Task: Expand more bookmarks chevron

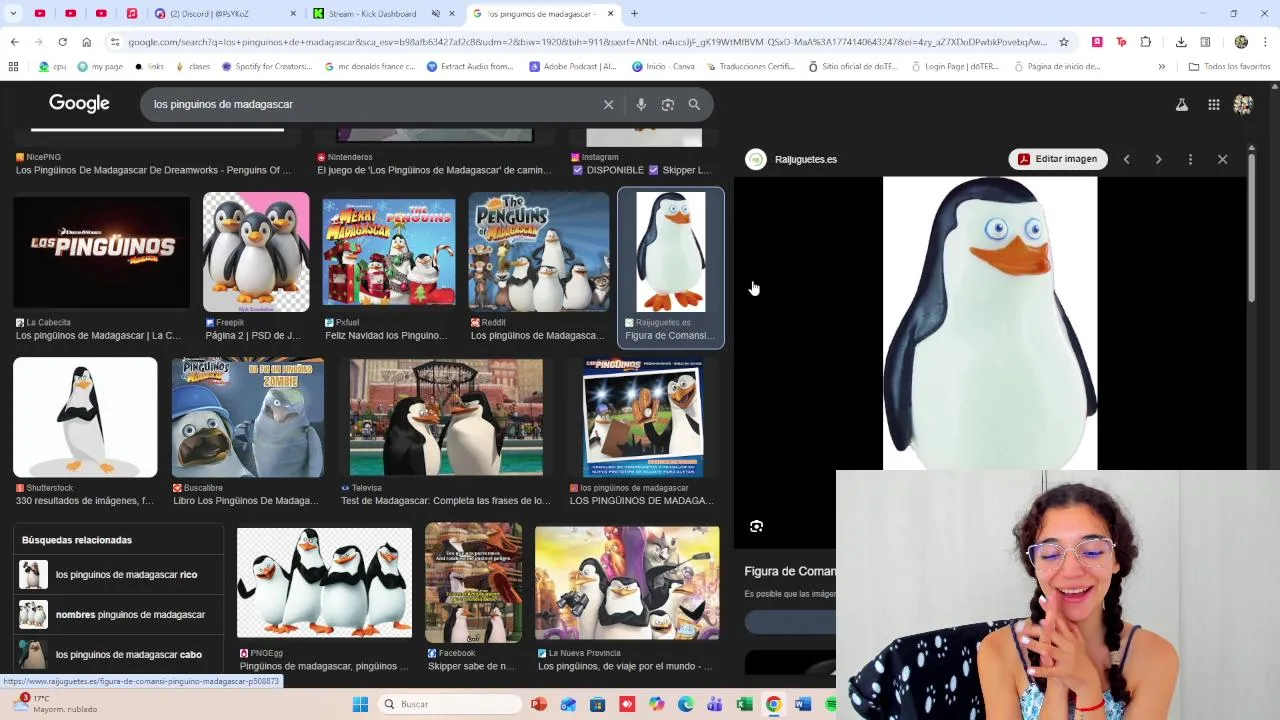Action: (x=1161, y=67)
